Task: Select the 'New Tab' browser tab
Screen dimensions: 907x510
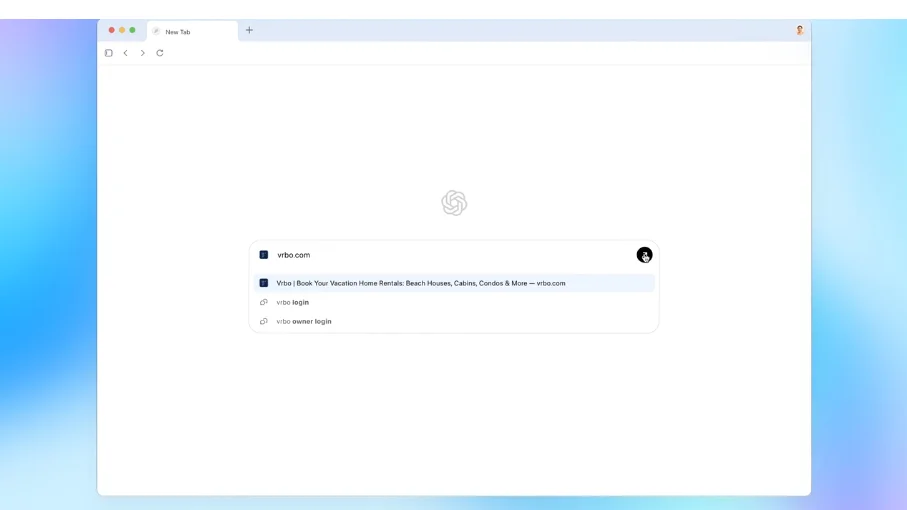Action: (190, 32)
